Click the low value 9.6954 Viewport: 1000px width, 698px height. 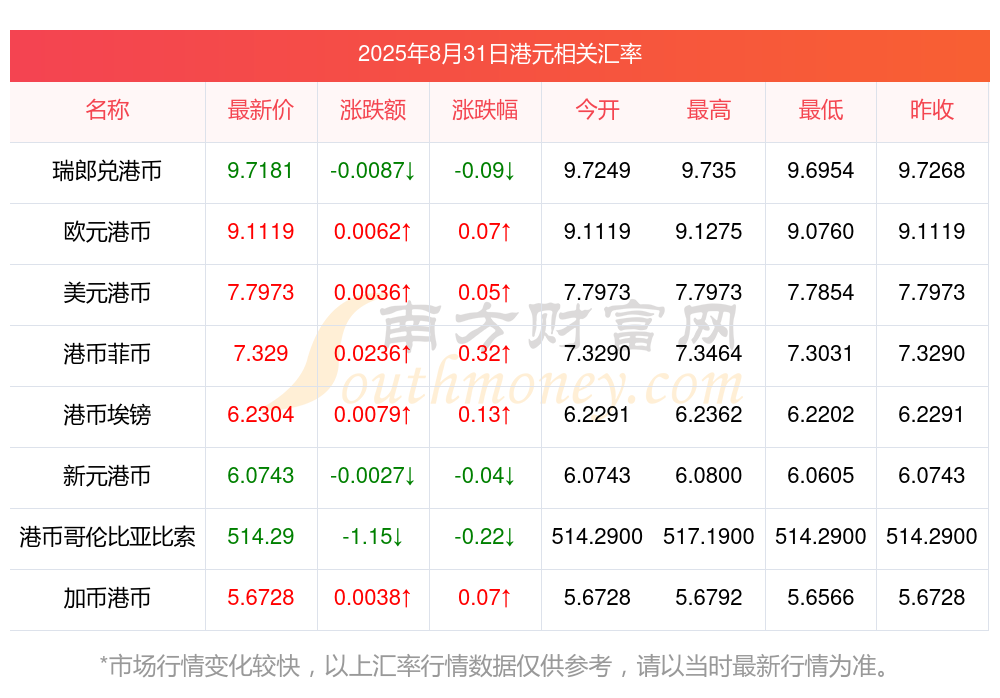820,170
